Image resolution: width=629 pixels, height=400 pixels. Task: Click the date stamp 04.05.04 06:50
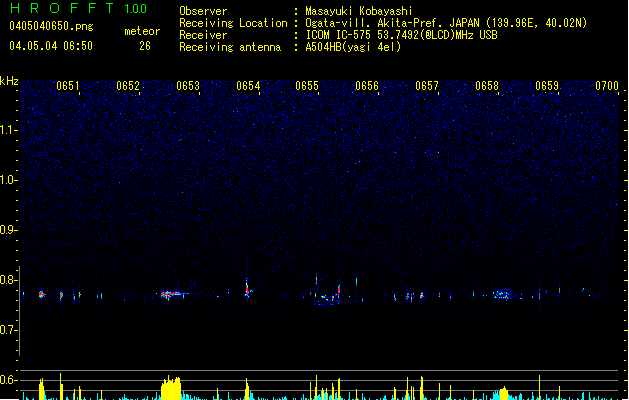(x=51, y=46)
